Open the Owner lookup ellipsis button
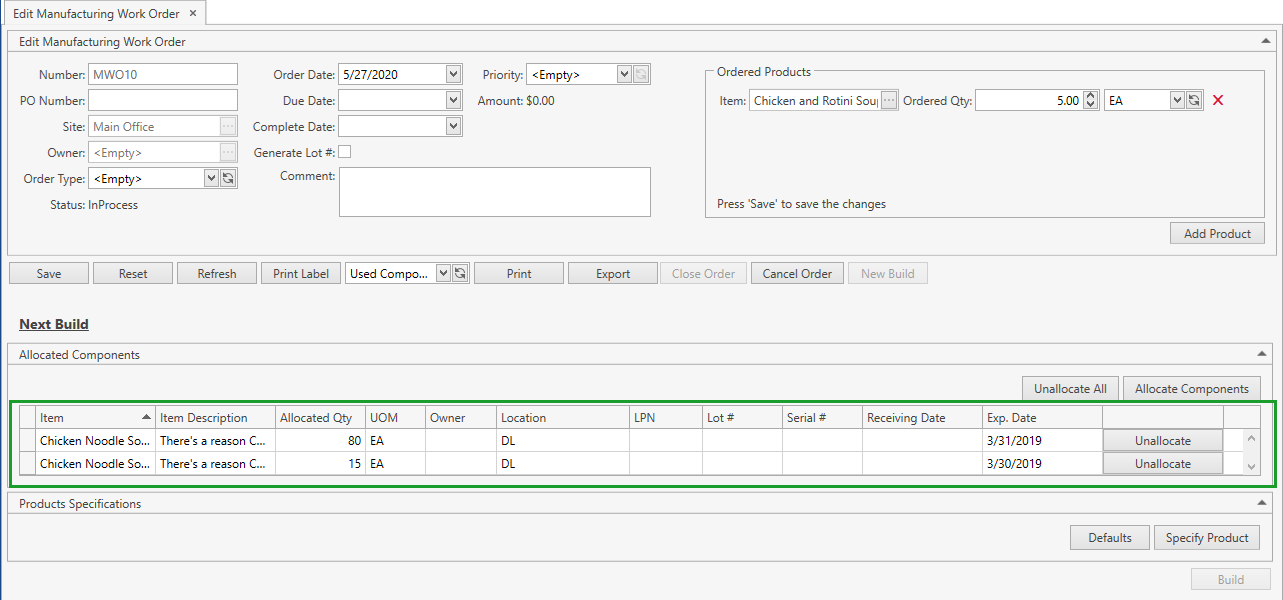1283x600 pixels. [228, 153]
